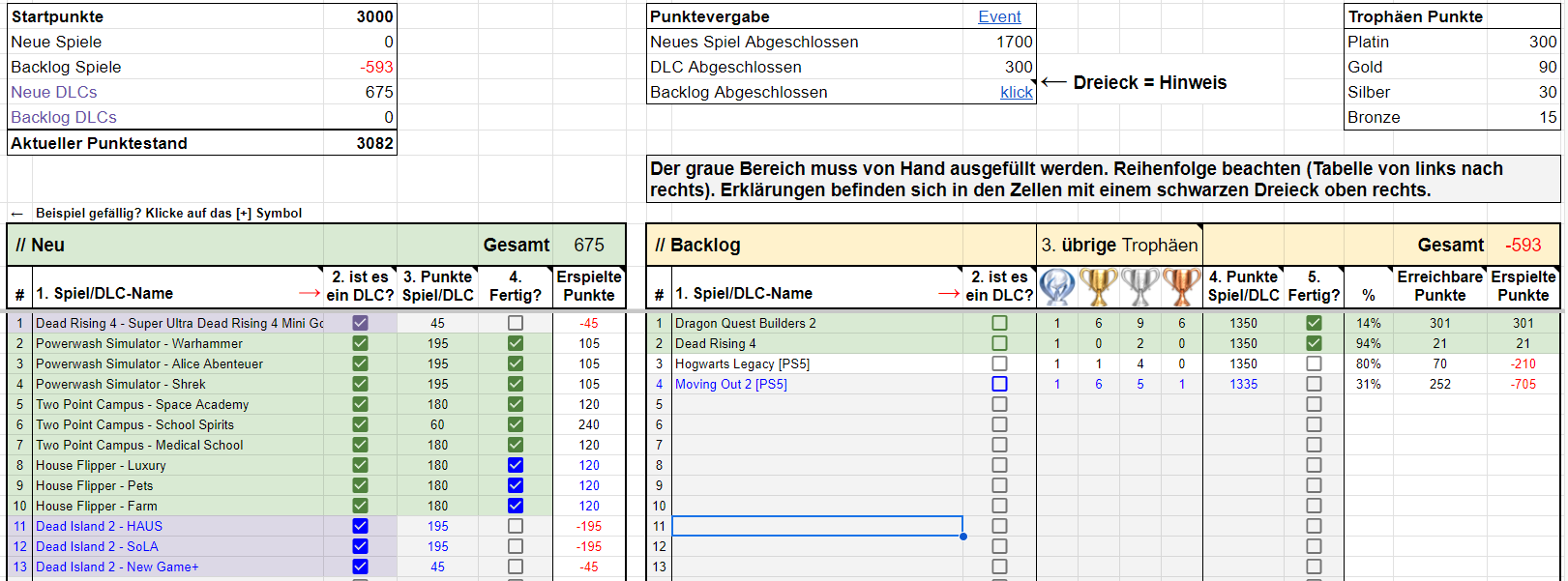The width and height of the screenshot is (1568, 581).
Task: Click the bronze trophy column icon
Action: click(x=1181, y=287)
